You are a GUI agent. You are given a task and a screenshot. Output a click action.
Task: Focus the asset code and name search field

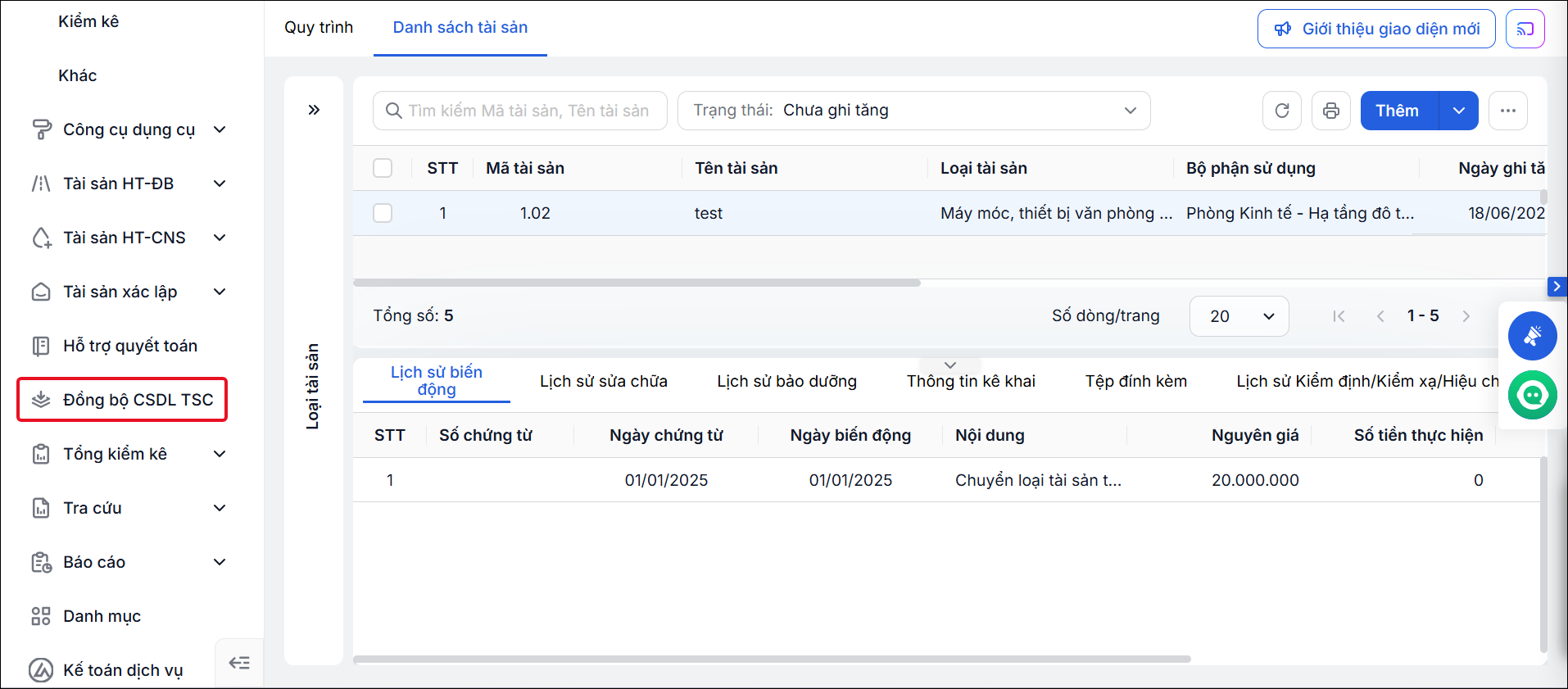pyautogui.click(x=520, y=111)
